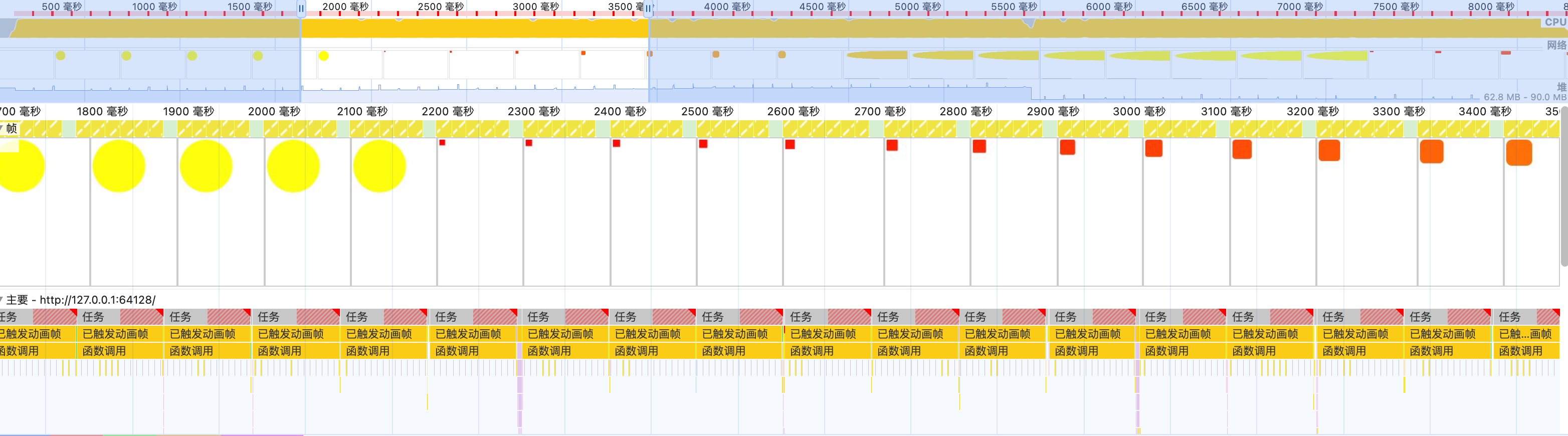Click the main thread URL http://127.0.0.1:64128/
Image resolution: width=1568 pixels, height=436 pixels.
(x=97, y=300)
